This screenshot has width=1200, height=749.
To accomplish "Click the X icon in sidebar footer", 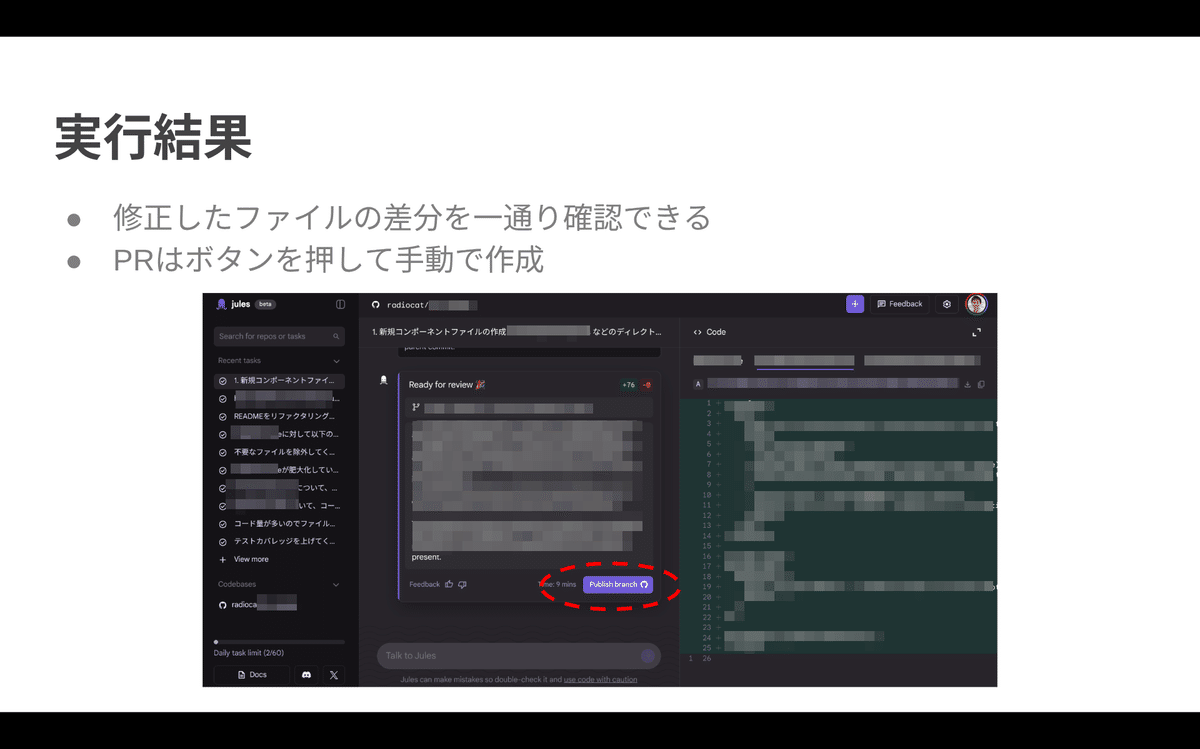I will coord(333,675).
